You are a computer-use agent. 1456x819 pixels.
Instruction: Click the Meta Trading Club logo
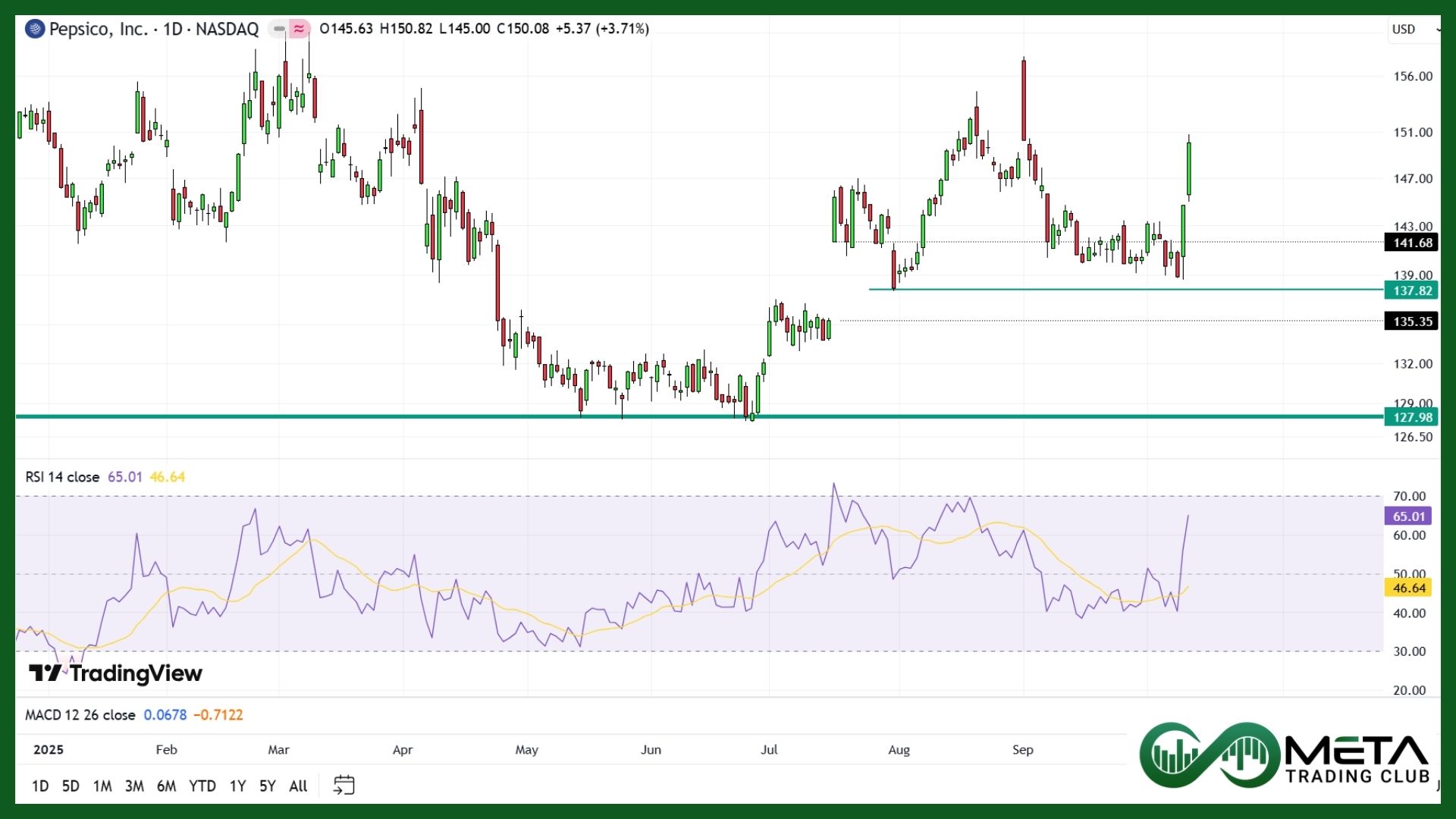click(1285, 755)
